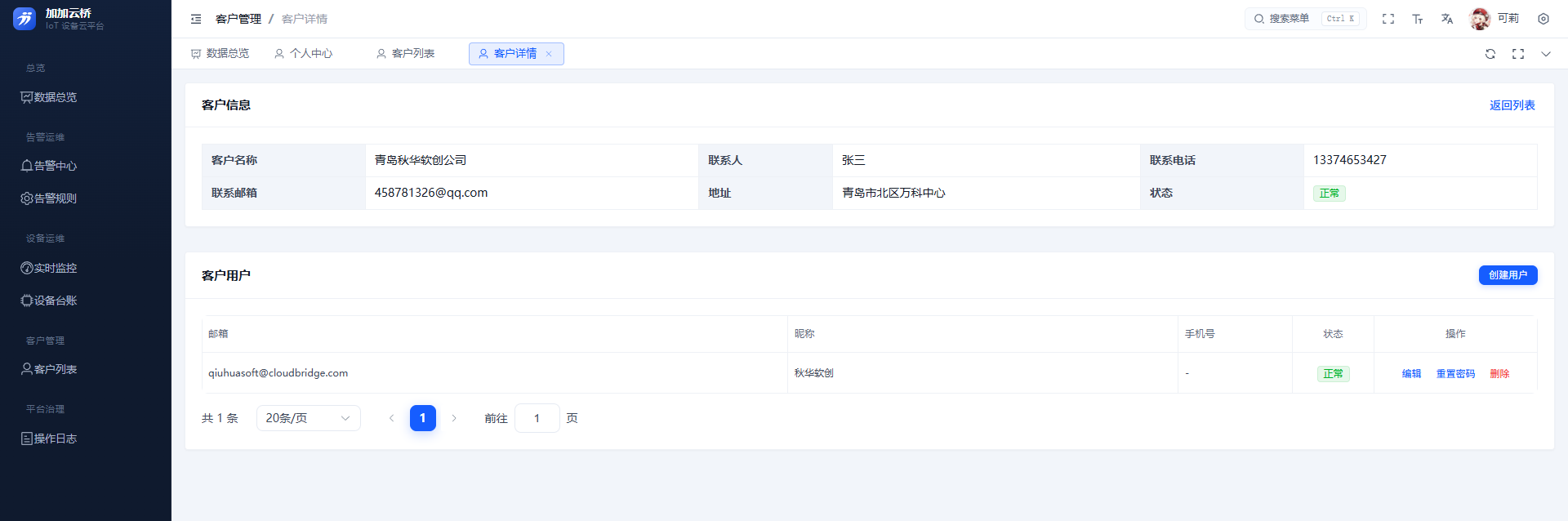Click the 返回列表 link
1568x521 pixels.
click(1512, 105)
